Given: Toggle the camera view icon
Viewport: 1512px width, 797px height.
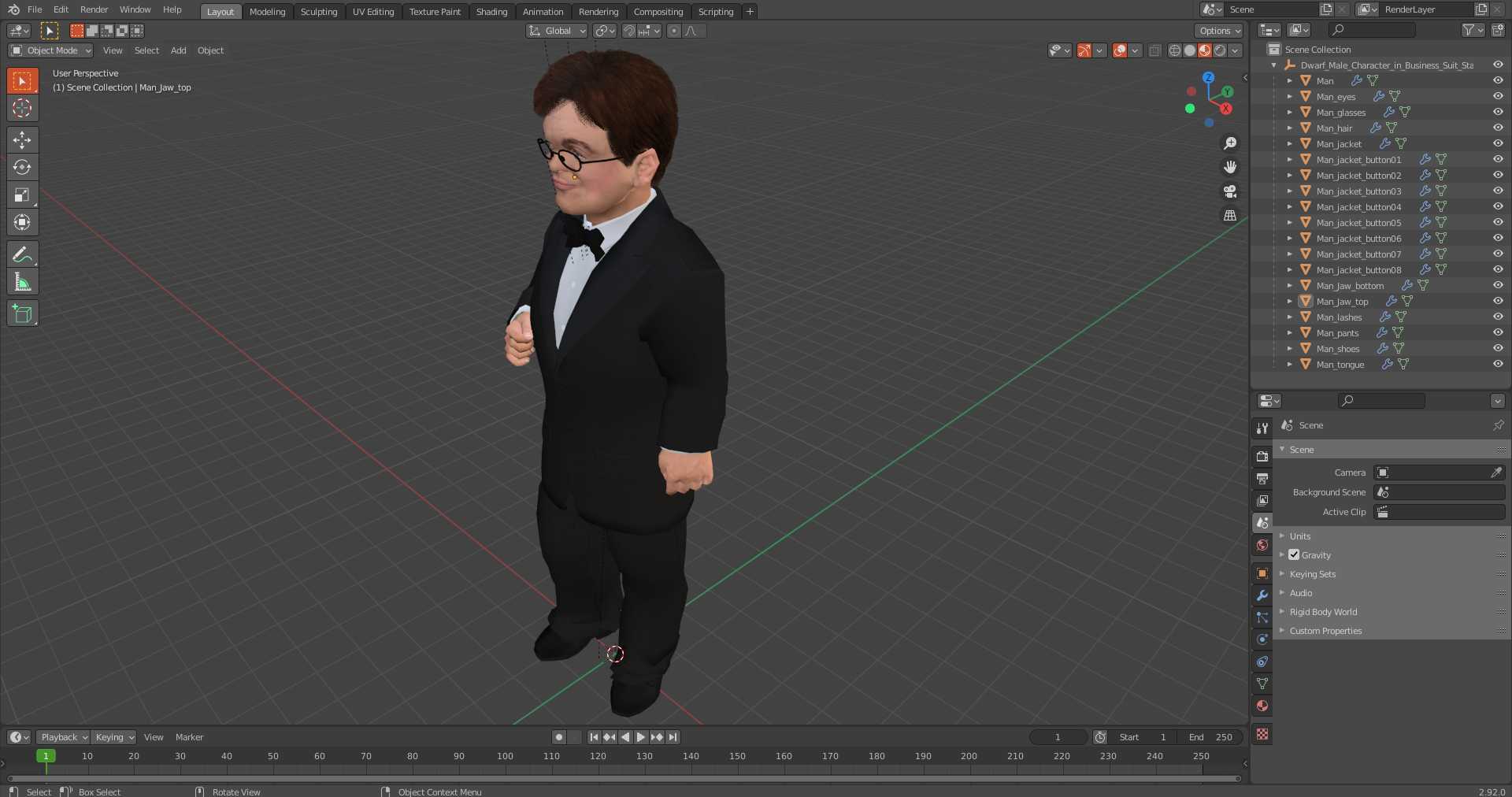Looking at the screenshot, I should click(1229, 191).
